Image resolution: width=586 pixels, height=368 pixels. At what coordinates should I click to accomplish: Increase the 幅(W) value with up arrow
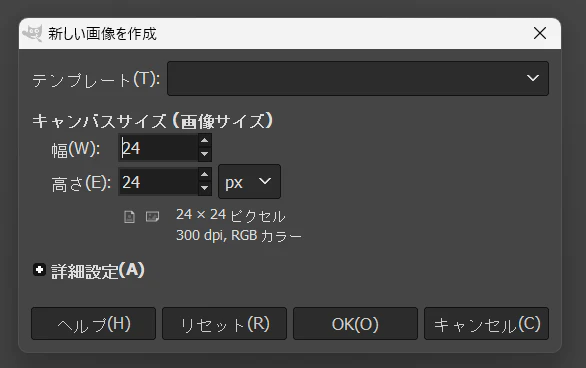pyautogui.click(x=204, y=140)
